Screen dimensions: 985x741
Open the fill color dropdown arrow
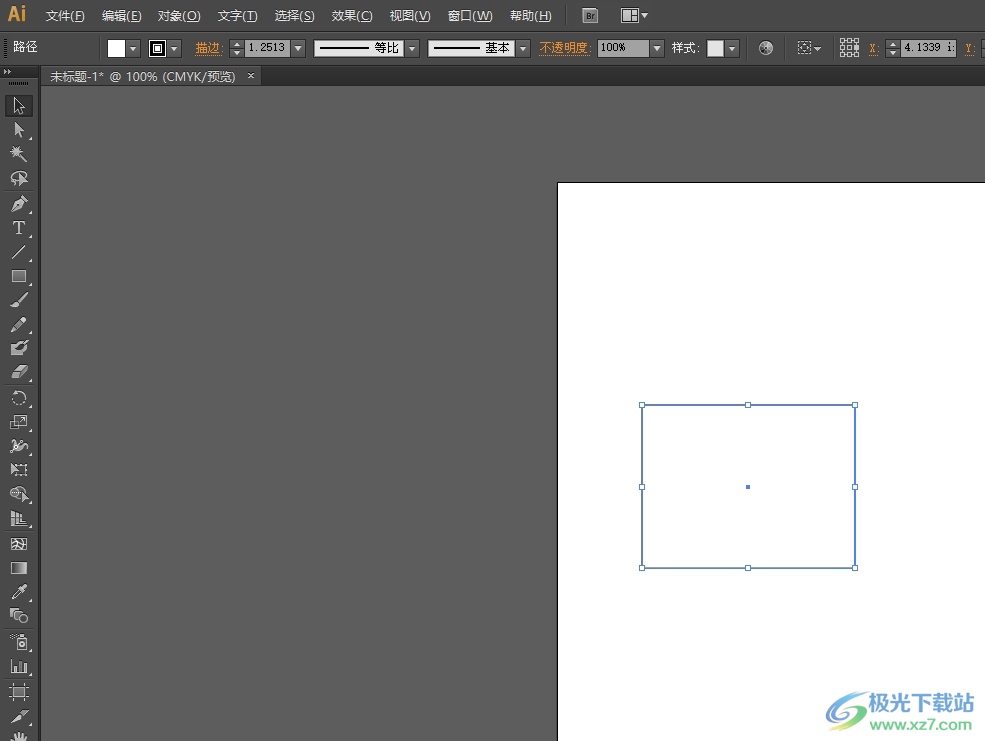tap(133, 48)
